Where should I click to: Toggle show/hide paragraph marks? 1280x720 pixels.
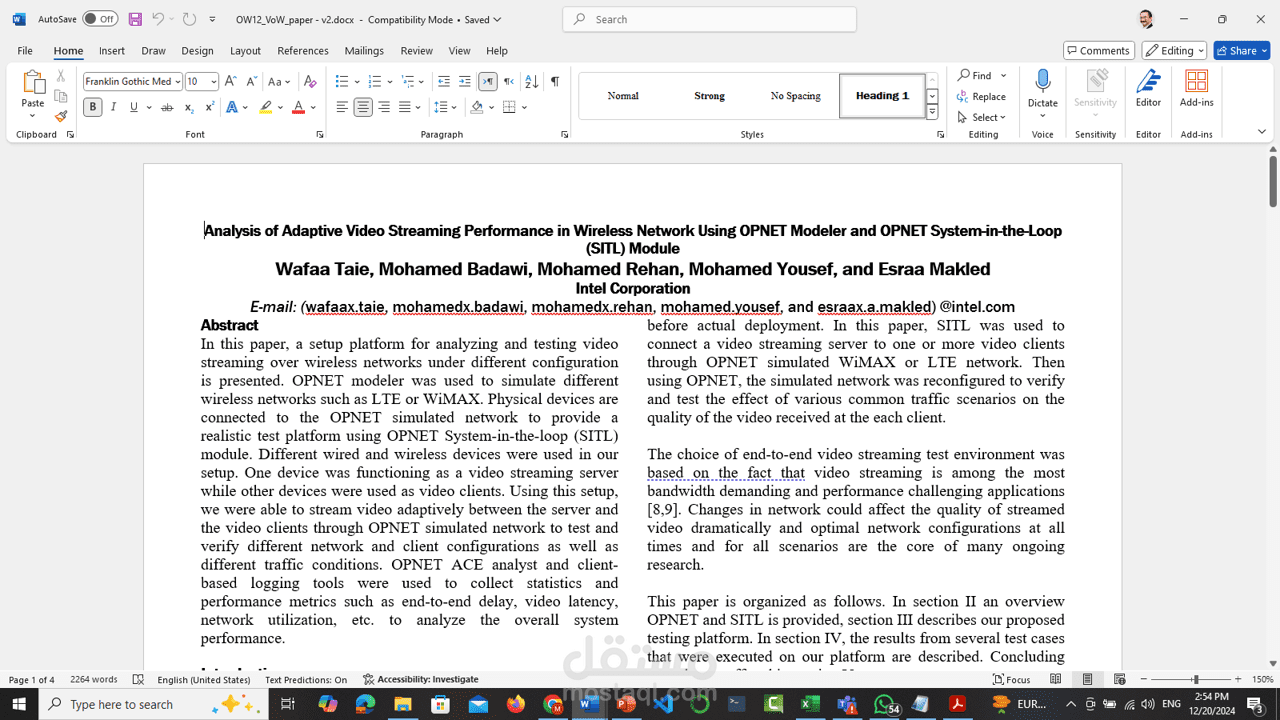(x=554, y=82)
